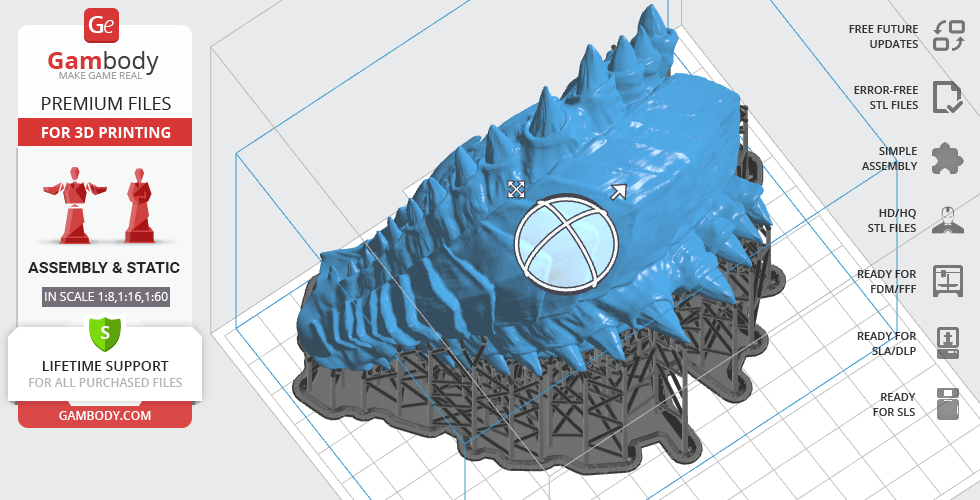
Task: Click the Error-Free STL Files document icon
Action: point(947,97)
